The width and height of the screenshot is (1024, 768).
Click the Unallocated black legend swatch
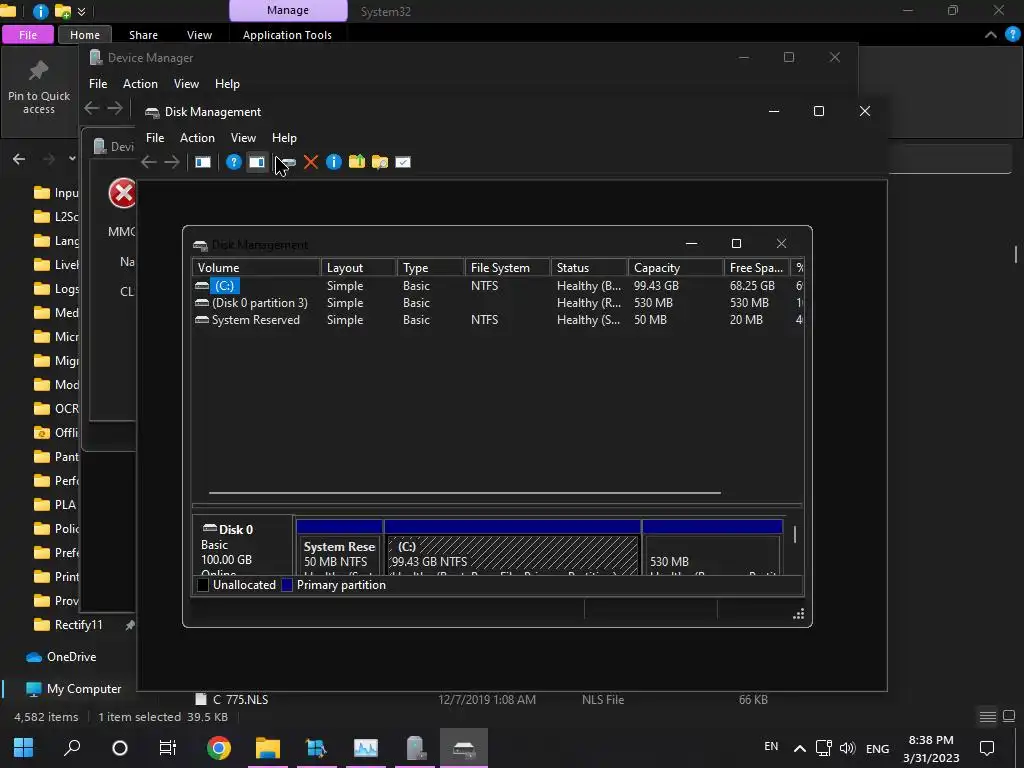203,585
